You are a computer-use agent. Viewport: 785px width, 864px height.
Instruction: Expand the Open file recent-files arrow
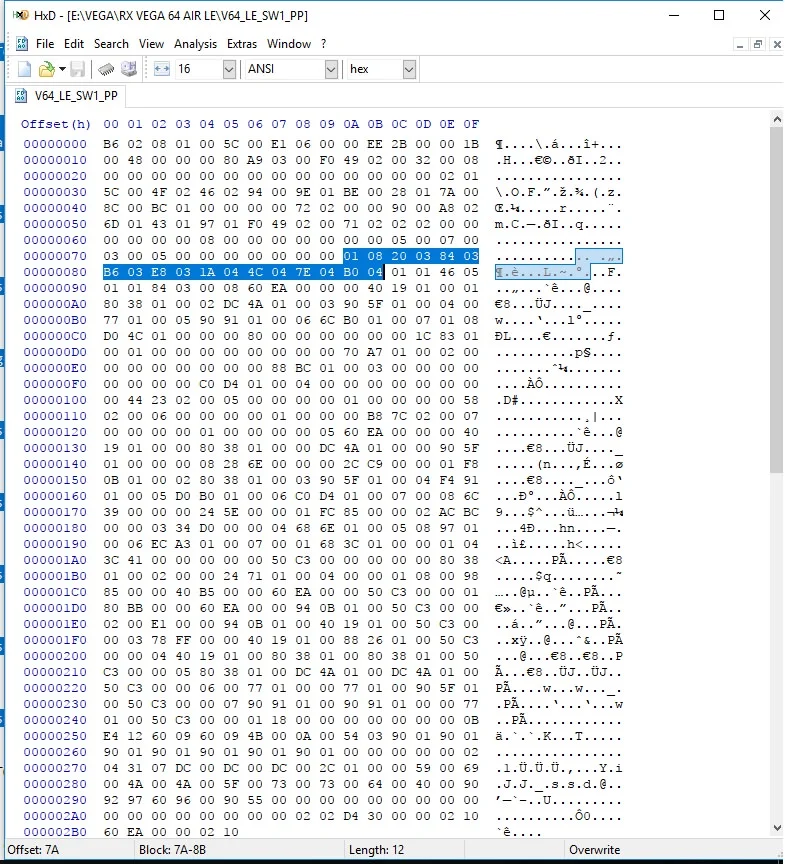click(62, 69)
